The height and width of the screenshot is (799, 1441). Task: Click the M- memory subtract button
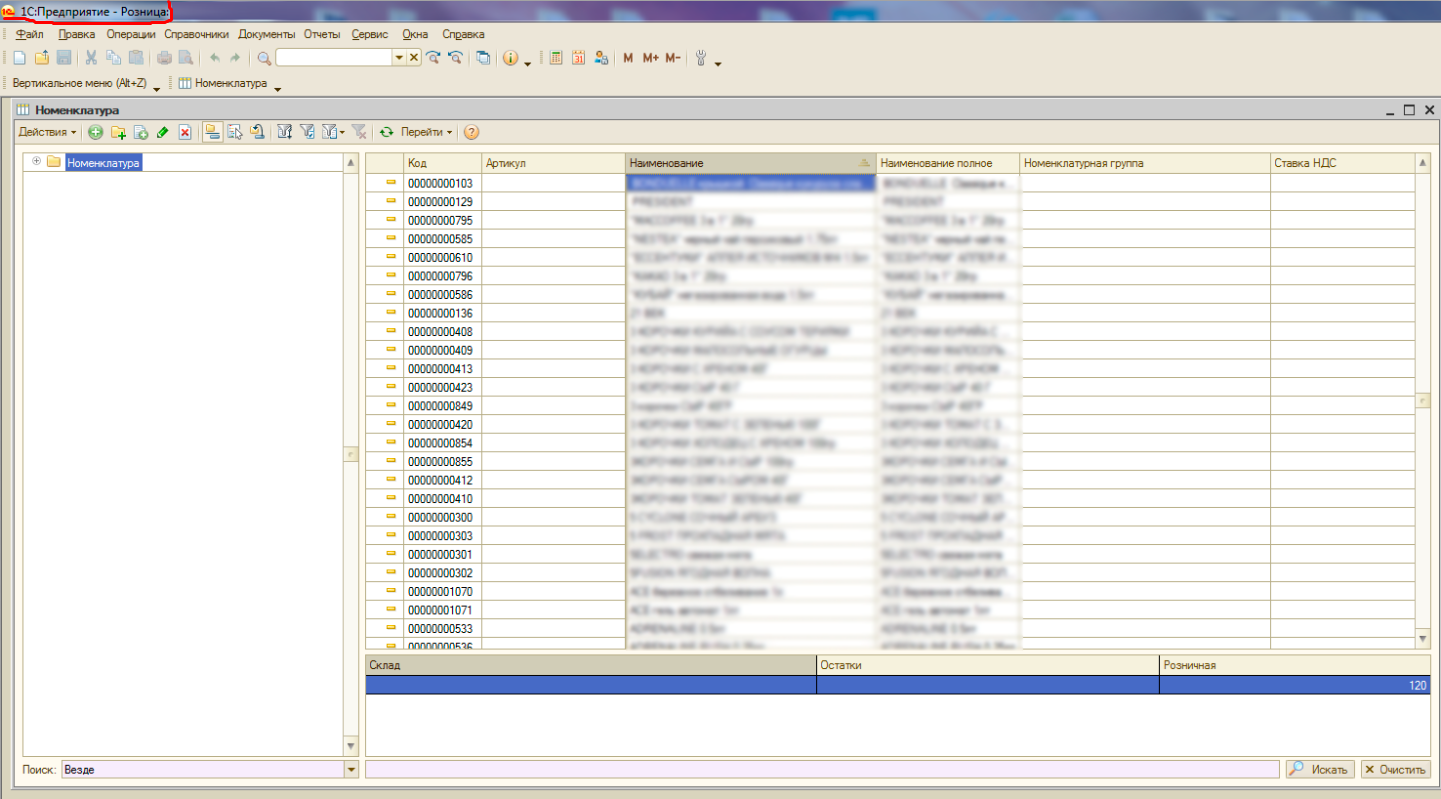coord(673,58)
